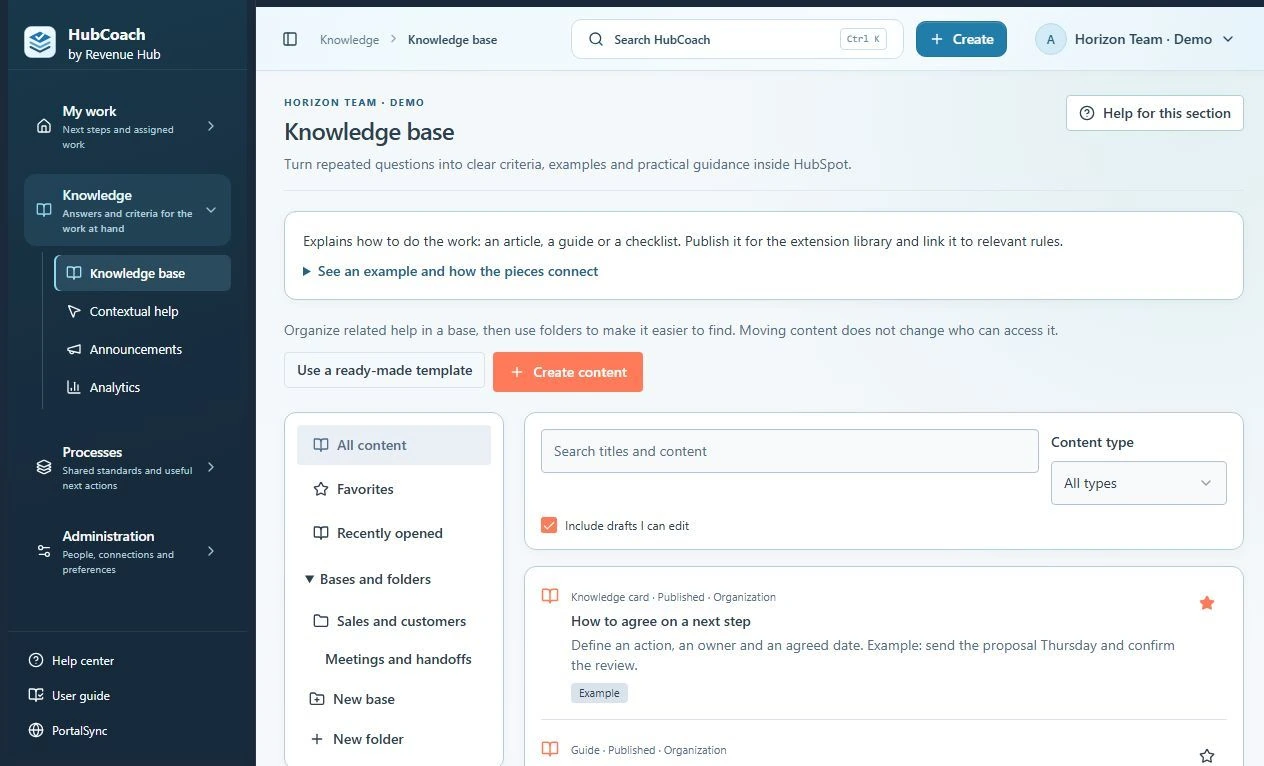The height and width of the screenshot is (766, 1264).
Task: Click the Knowledge breadcrumb link
Action: tap(349, 40)
